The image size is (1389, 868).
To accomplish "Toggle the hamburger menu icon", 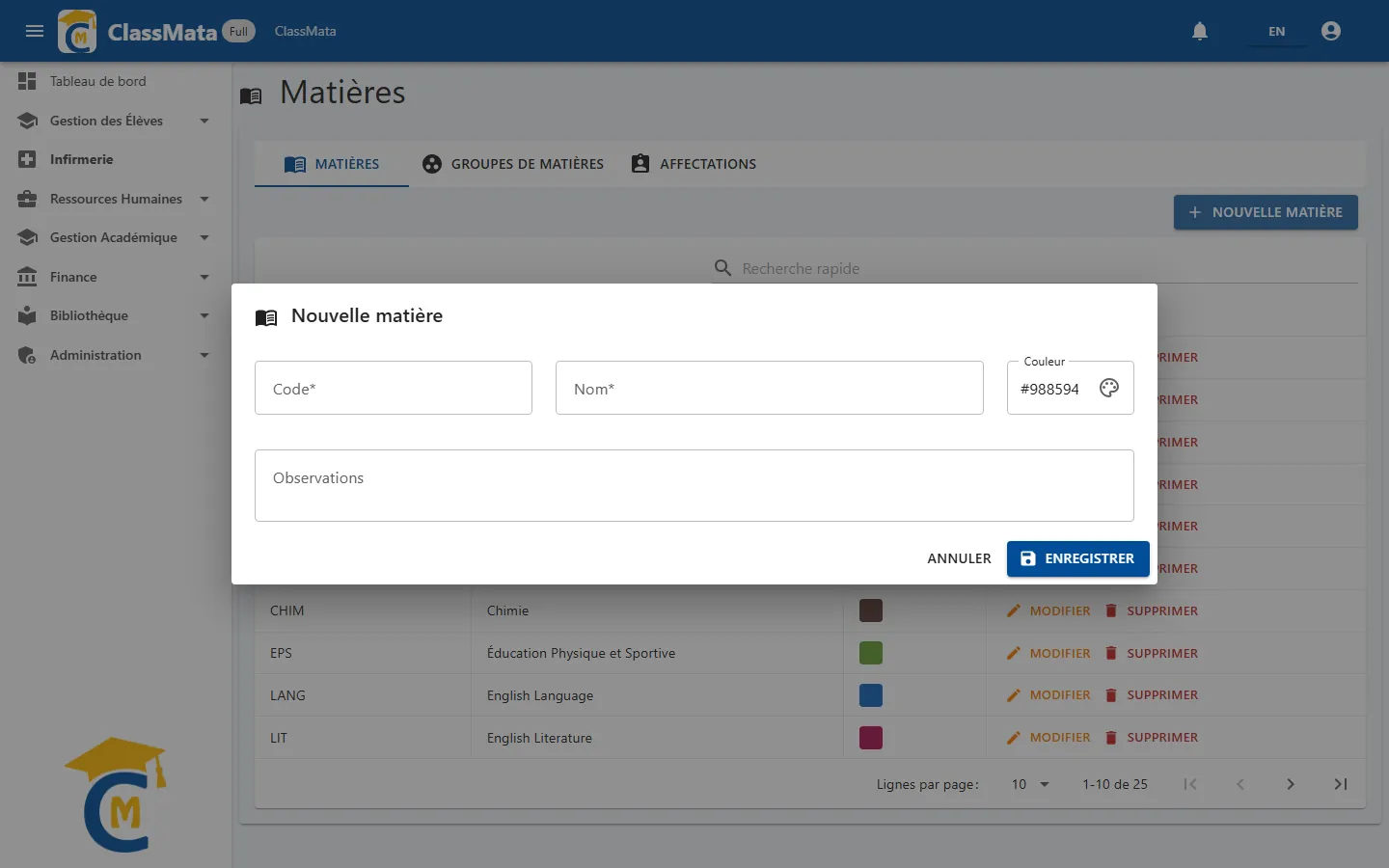I will tap(35, 31).
